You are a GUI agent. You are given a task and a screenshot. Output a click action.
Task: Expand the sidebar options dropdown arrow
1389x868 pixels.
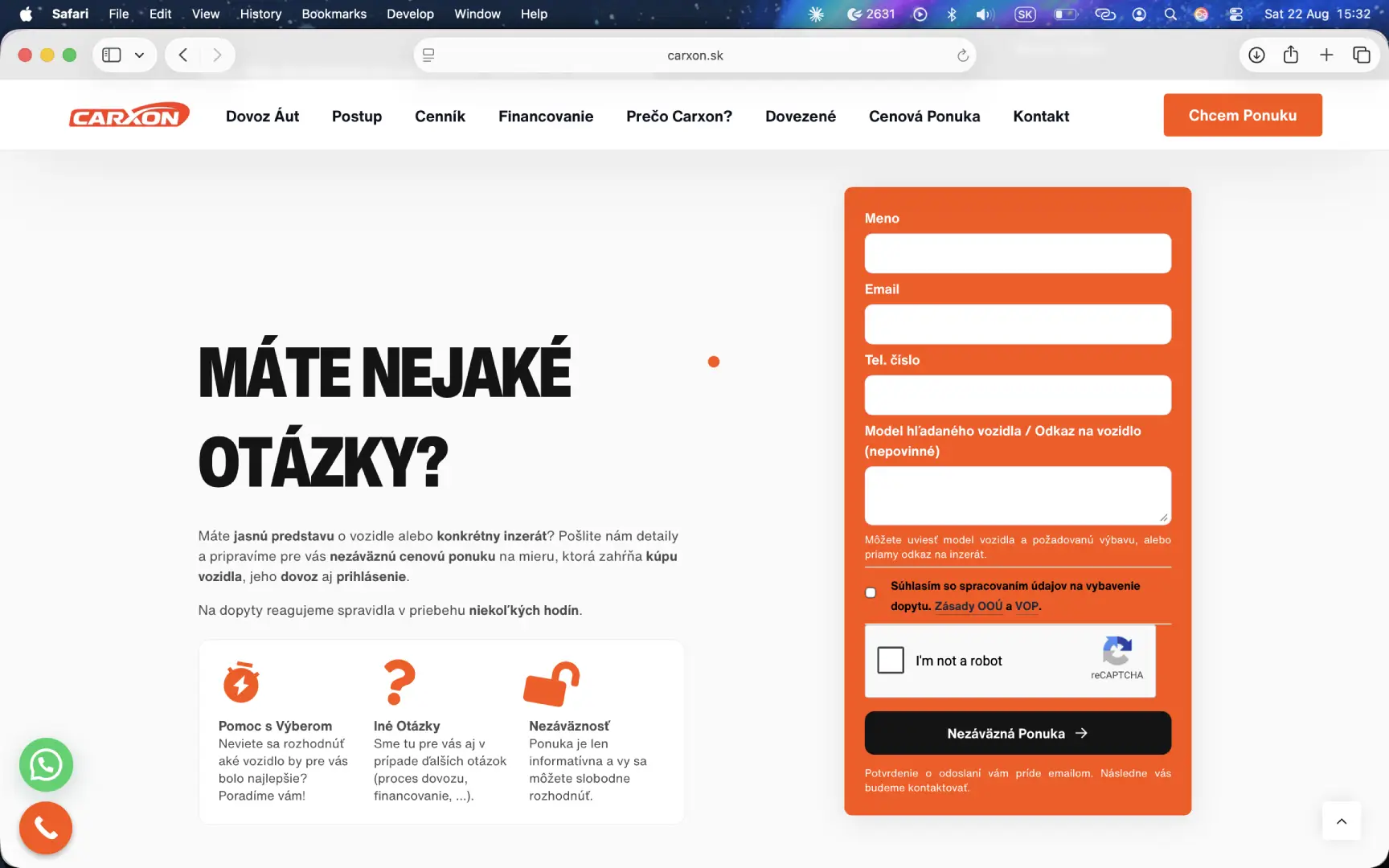(x=139, y=55)
